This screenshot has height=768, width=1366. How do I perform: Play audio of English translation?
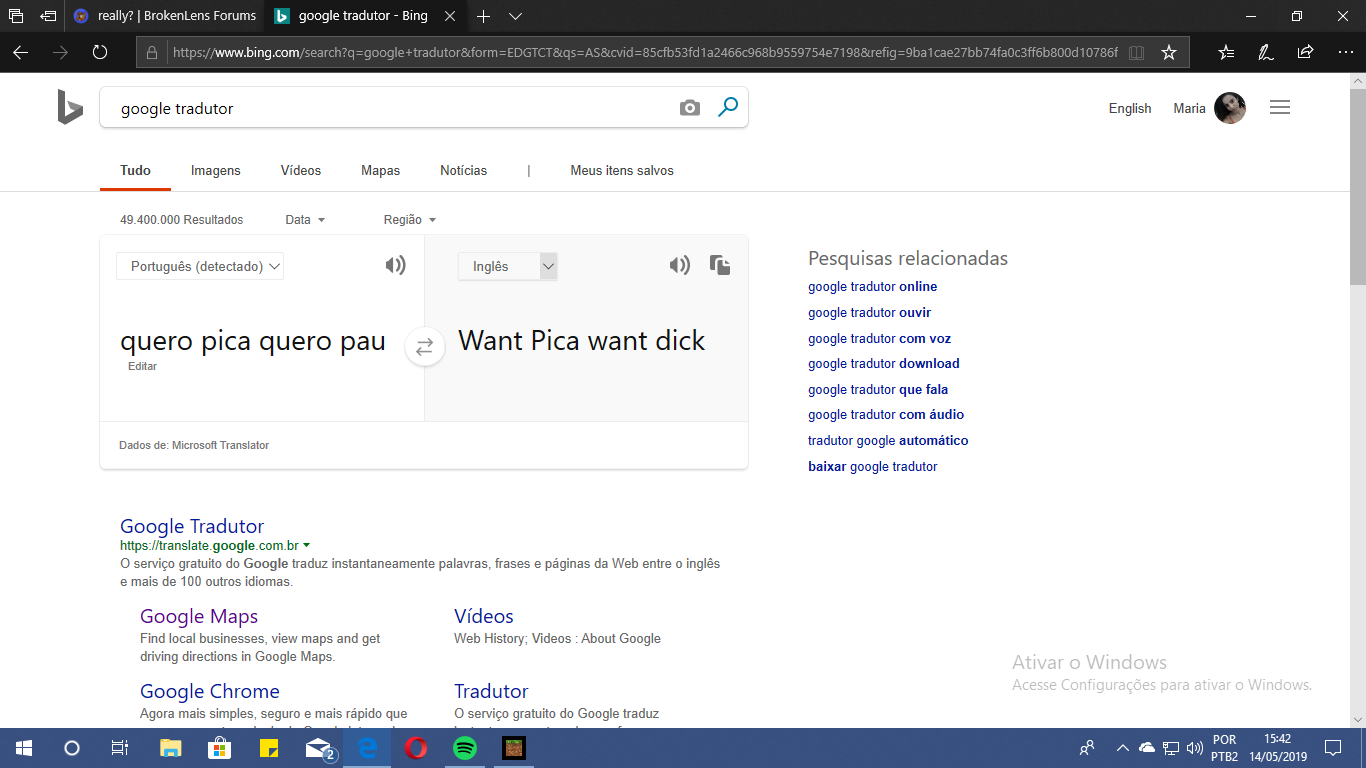coord(680,265)
